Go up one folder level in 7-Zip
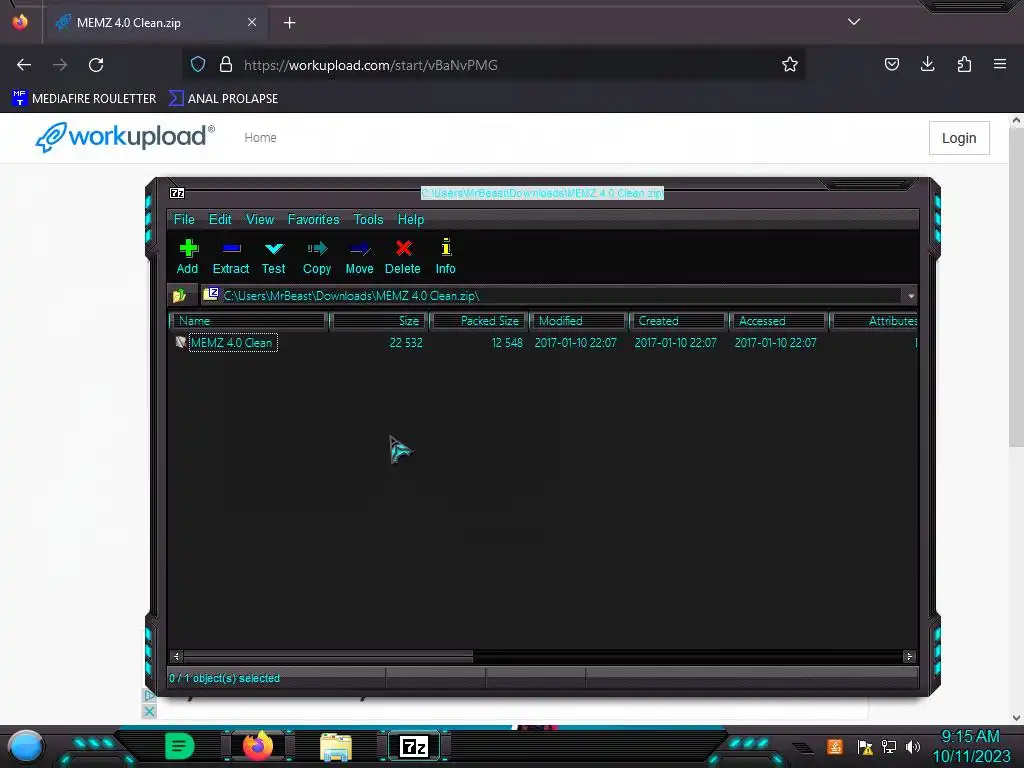 click(180, 296)
